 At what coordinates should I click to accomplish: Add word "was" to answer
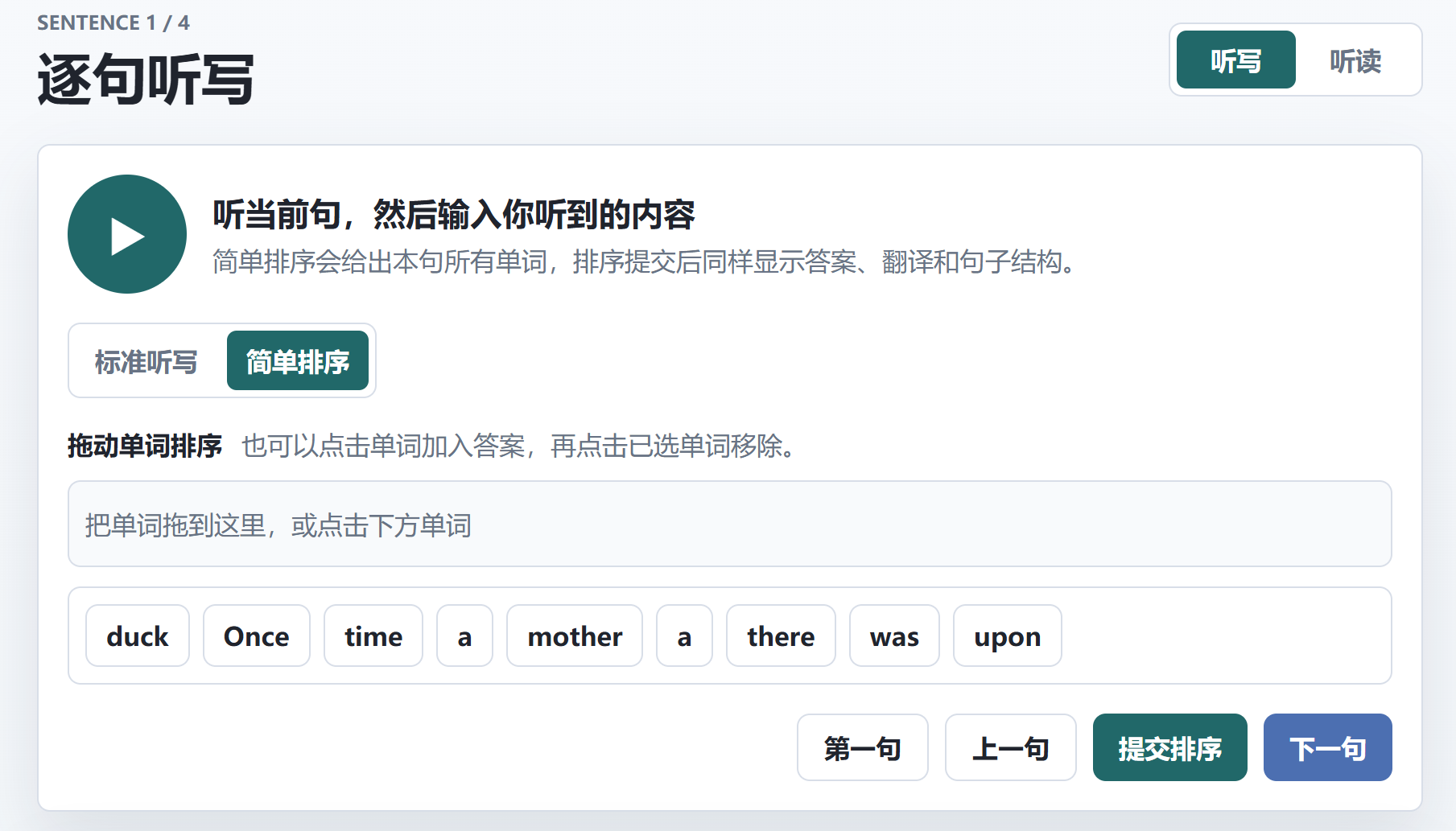(x=894, y=636)
